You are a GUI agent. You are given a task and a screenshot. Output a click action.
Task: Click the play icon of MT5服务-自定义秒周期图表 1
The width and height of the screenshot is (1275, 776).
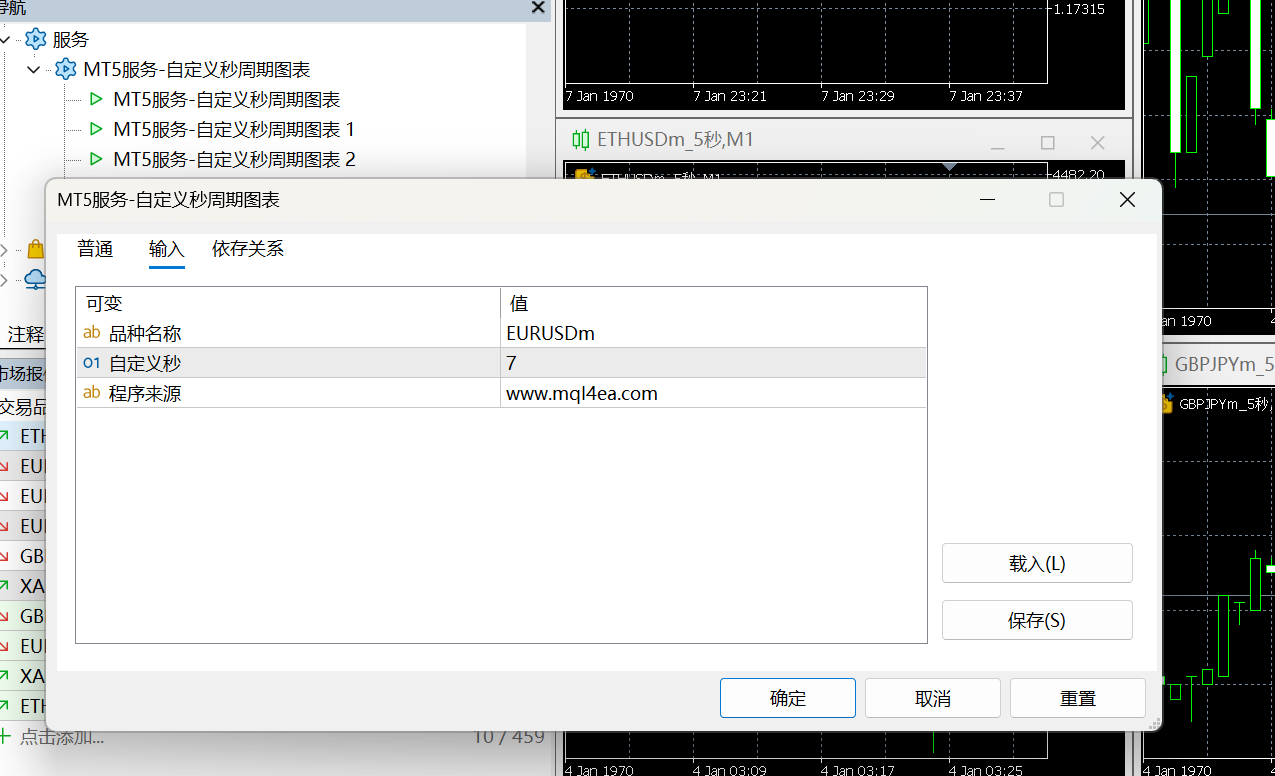(x=96, y=130)
